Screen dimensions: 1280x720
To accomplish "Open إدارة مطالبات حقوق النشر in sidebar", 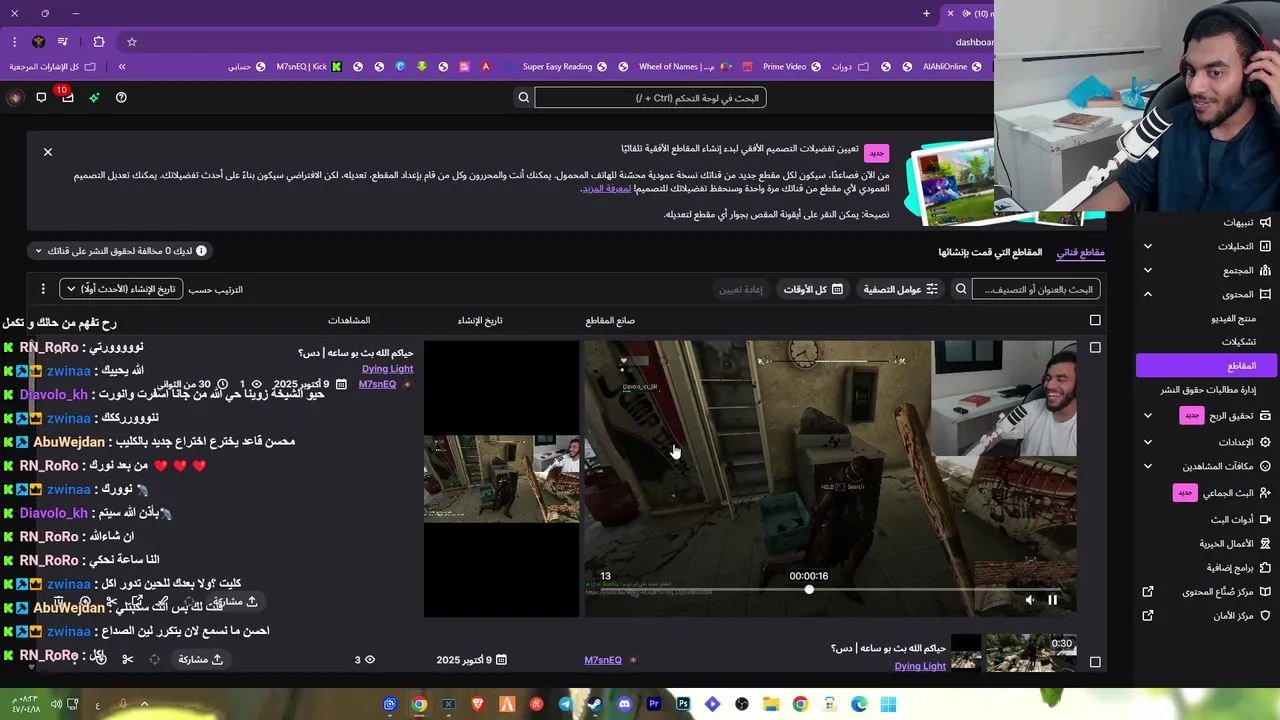I will coord(1208,390).
